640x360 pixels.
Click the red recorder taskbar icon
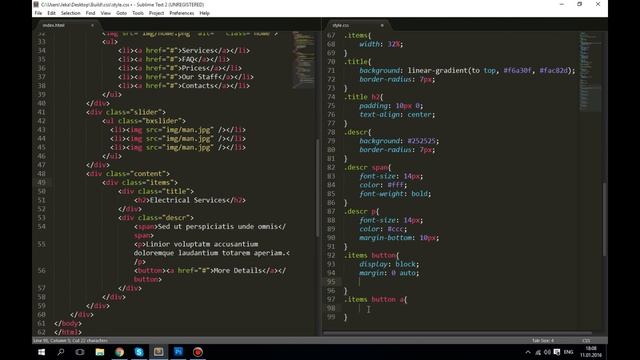pyautogui.click(x=198, y=352)
